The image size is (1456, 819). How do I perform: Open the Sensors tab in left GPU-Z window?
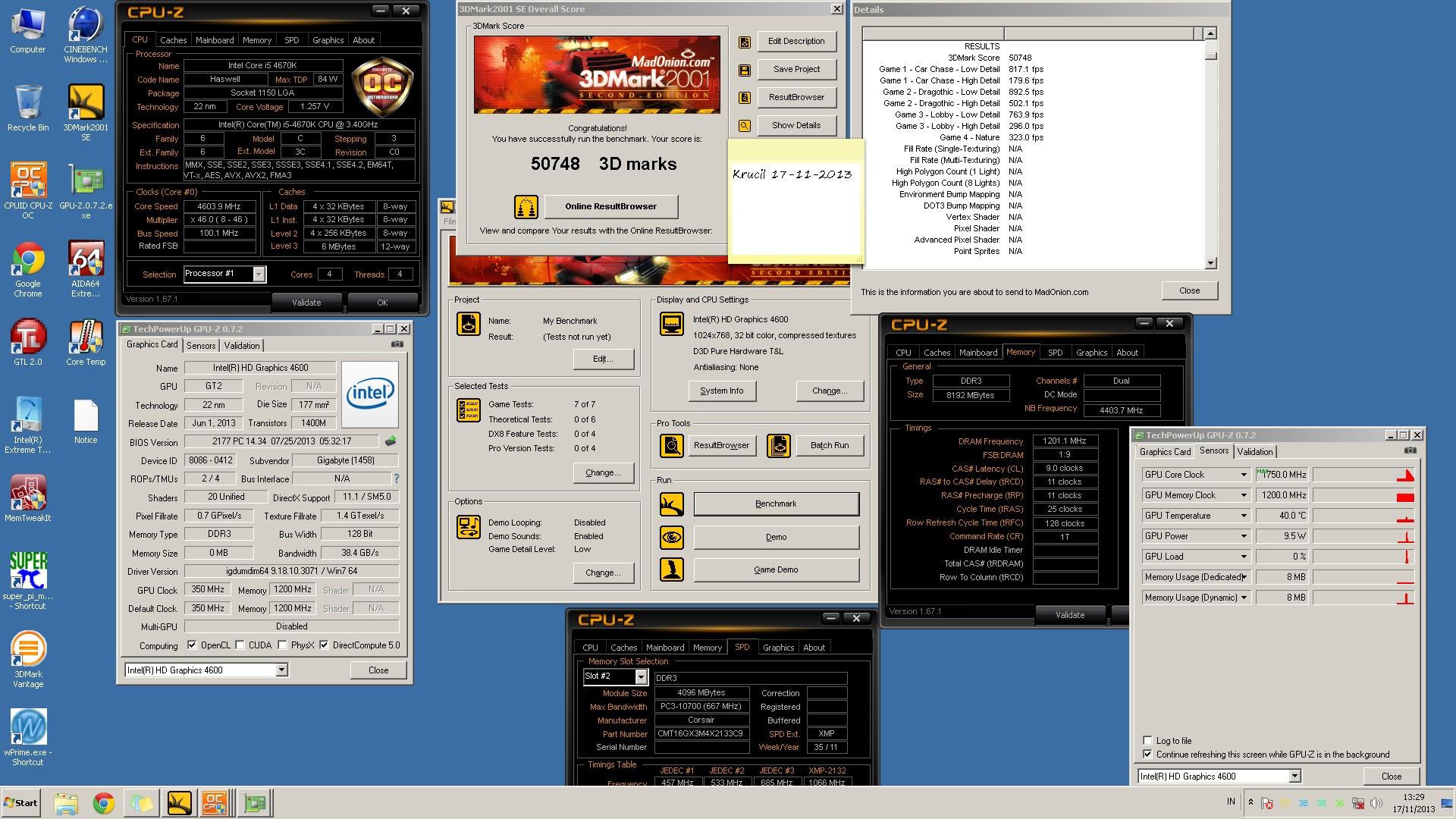[201, 346]
